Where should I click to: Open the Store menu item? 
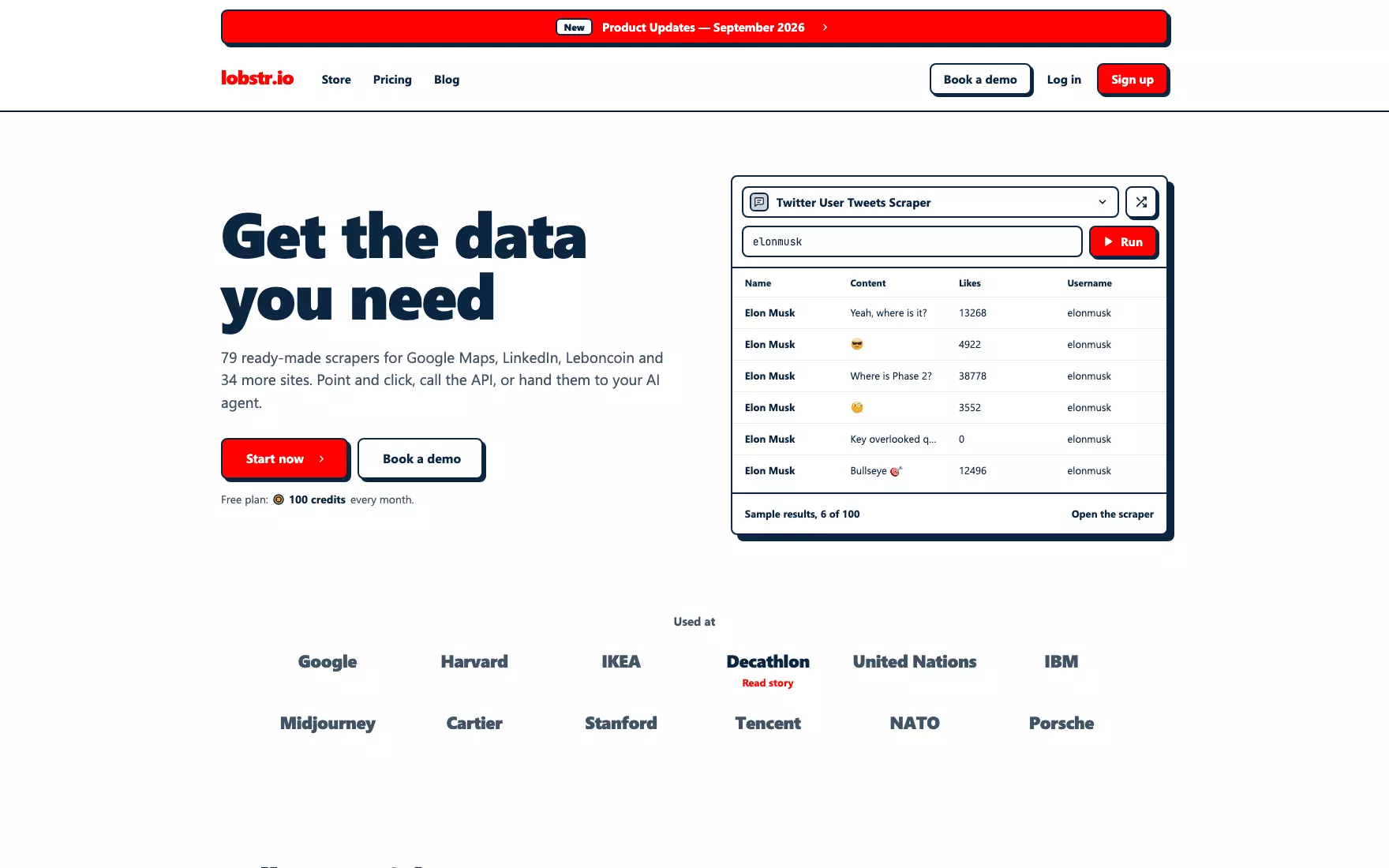click(x=336, y=80)
